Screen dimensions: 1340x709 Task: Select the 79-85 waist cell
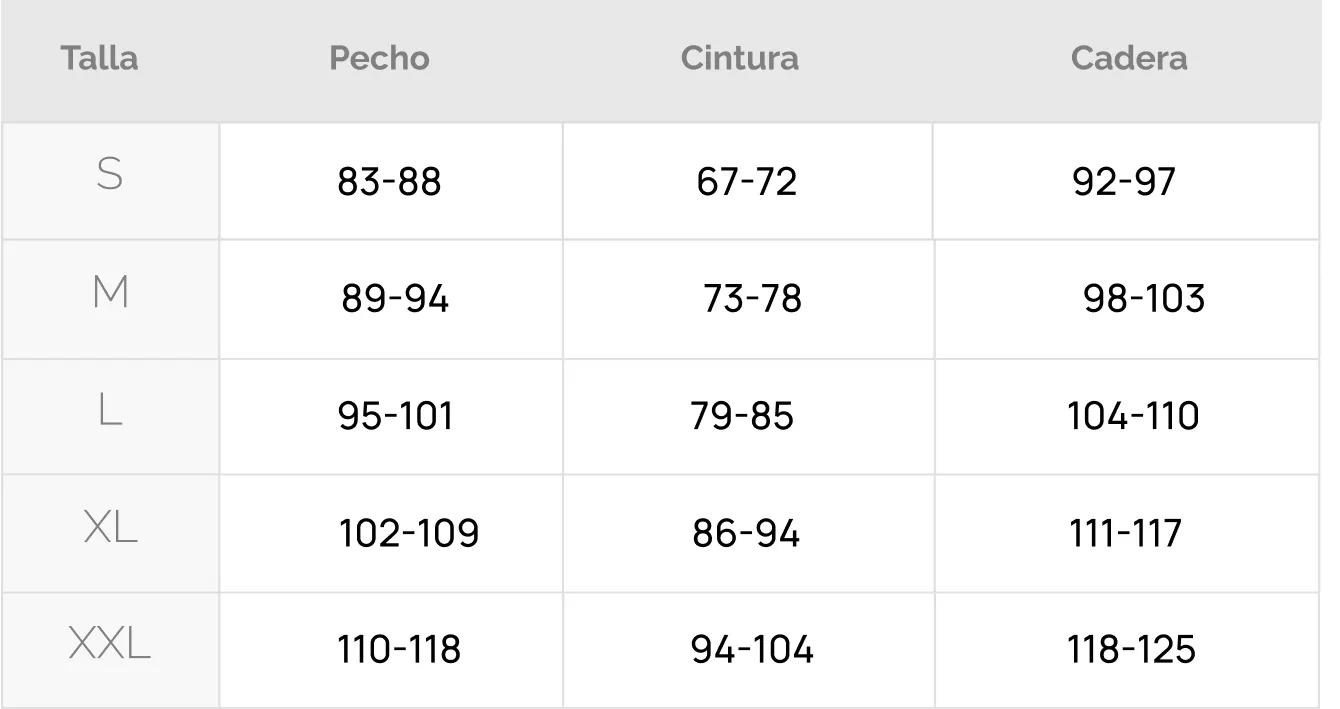(742, 415)
